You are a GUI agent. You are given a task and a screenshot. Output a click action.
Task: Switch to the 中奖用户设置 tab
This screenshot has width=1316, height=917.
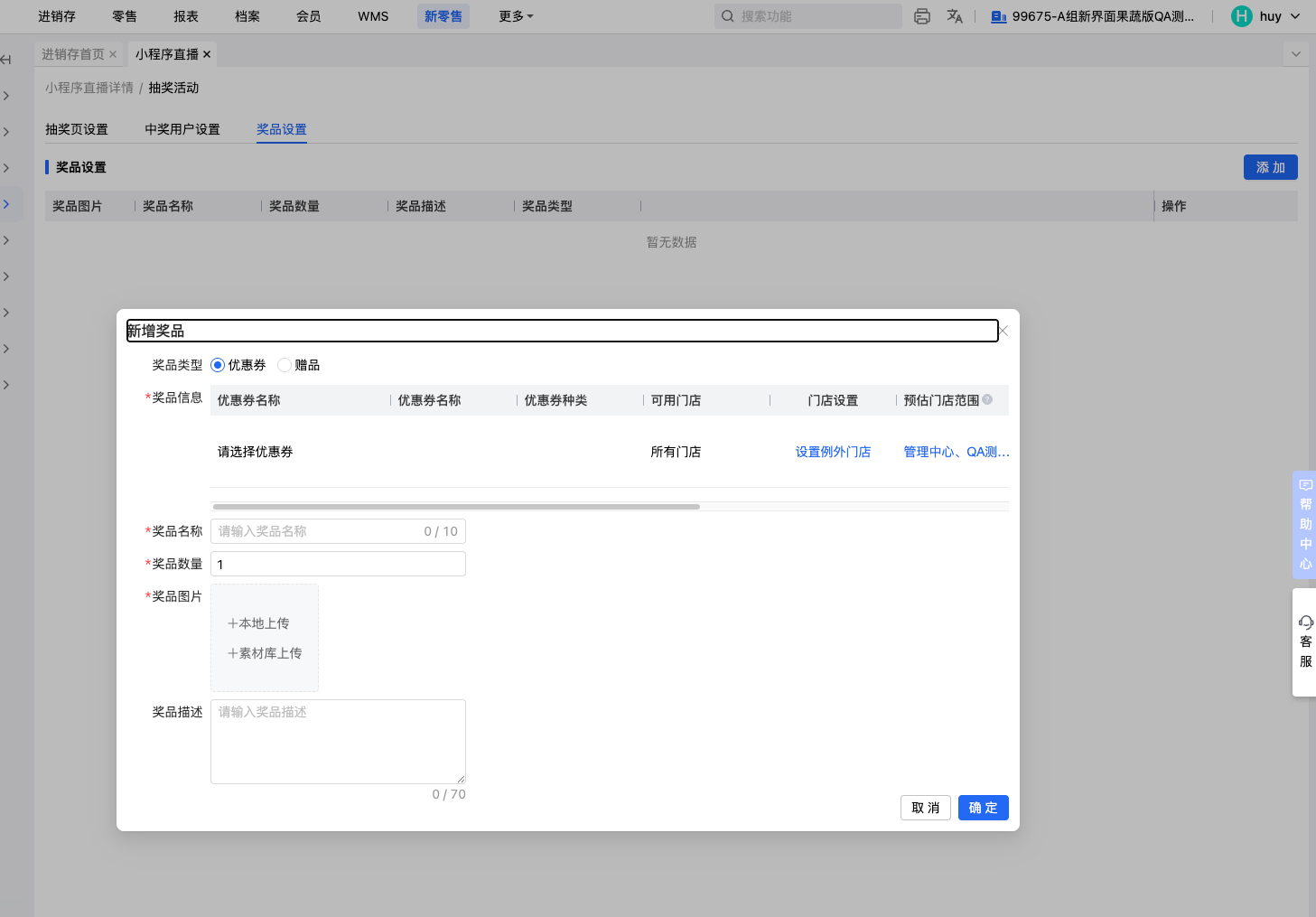tap(182, 129)
